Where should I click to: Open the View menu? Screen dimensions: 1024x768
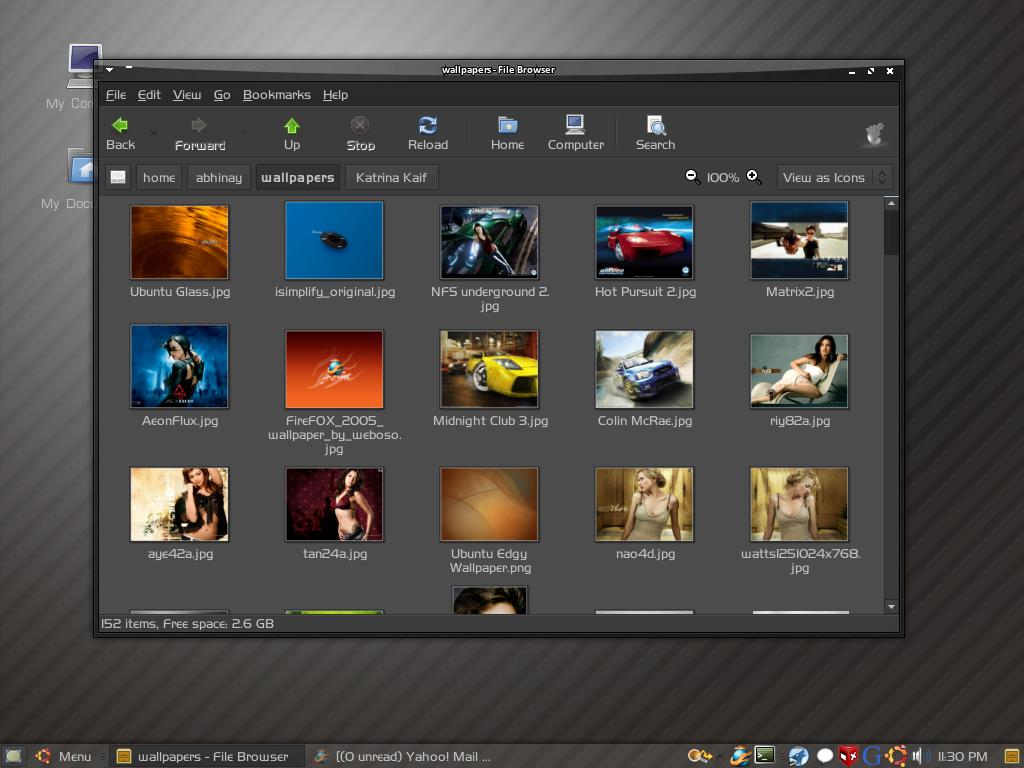187,95
